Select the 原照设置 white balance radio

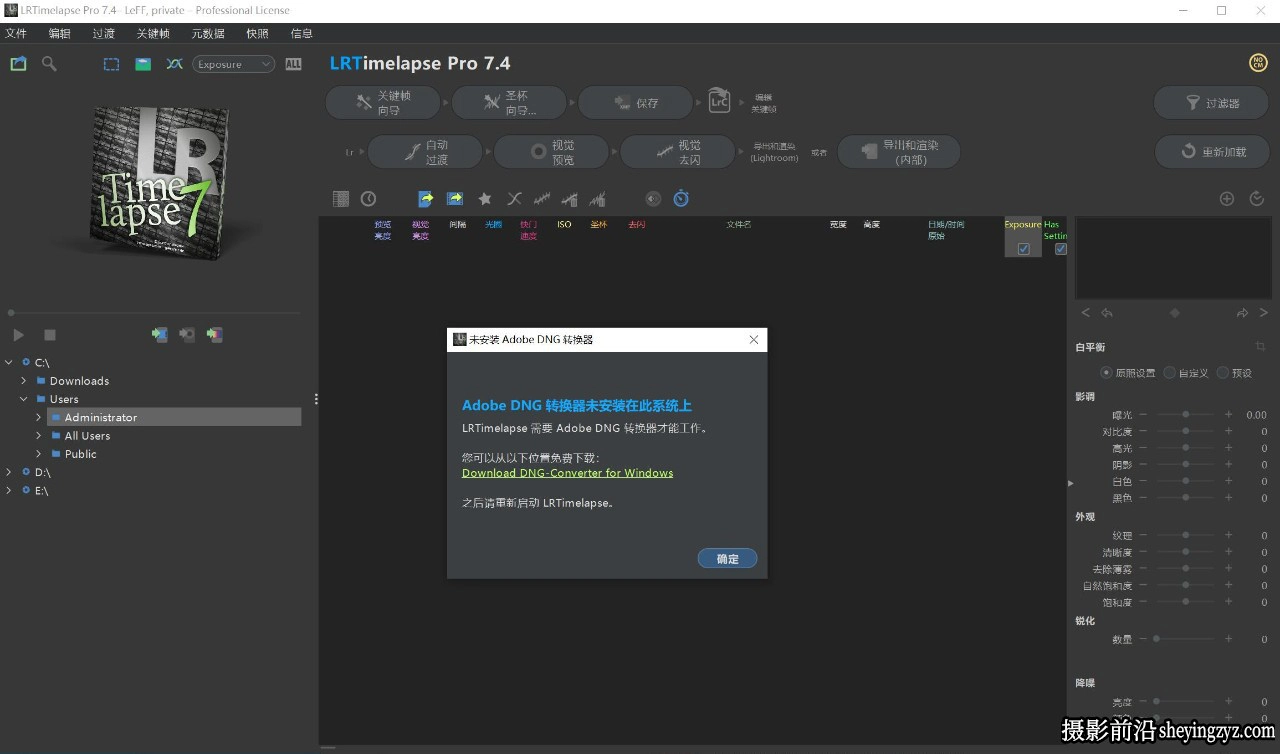1106,372
